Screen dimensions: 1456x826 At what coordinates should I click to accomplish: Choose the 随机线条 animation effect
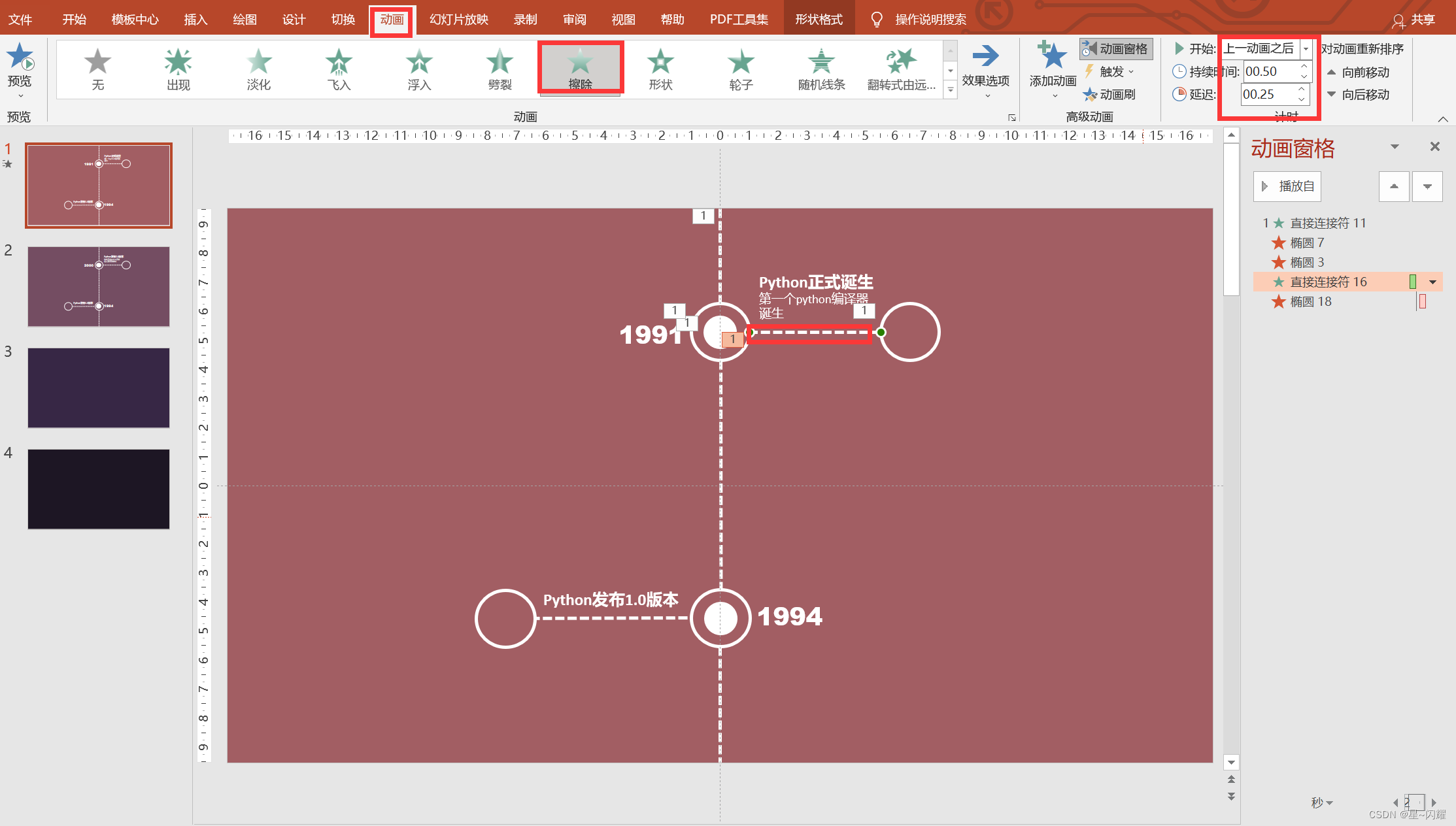pyautogui.click(x=821, y=69)
